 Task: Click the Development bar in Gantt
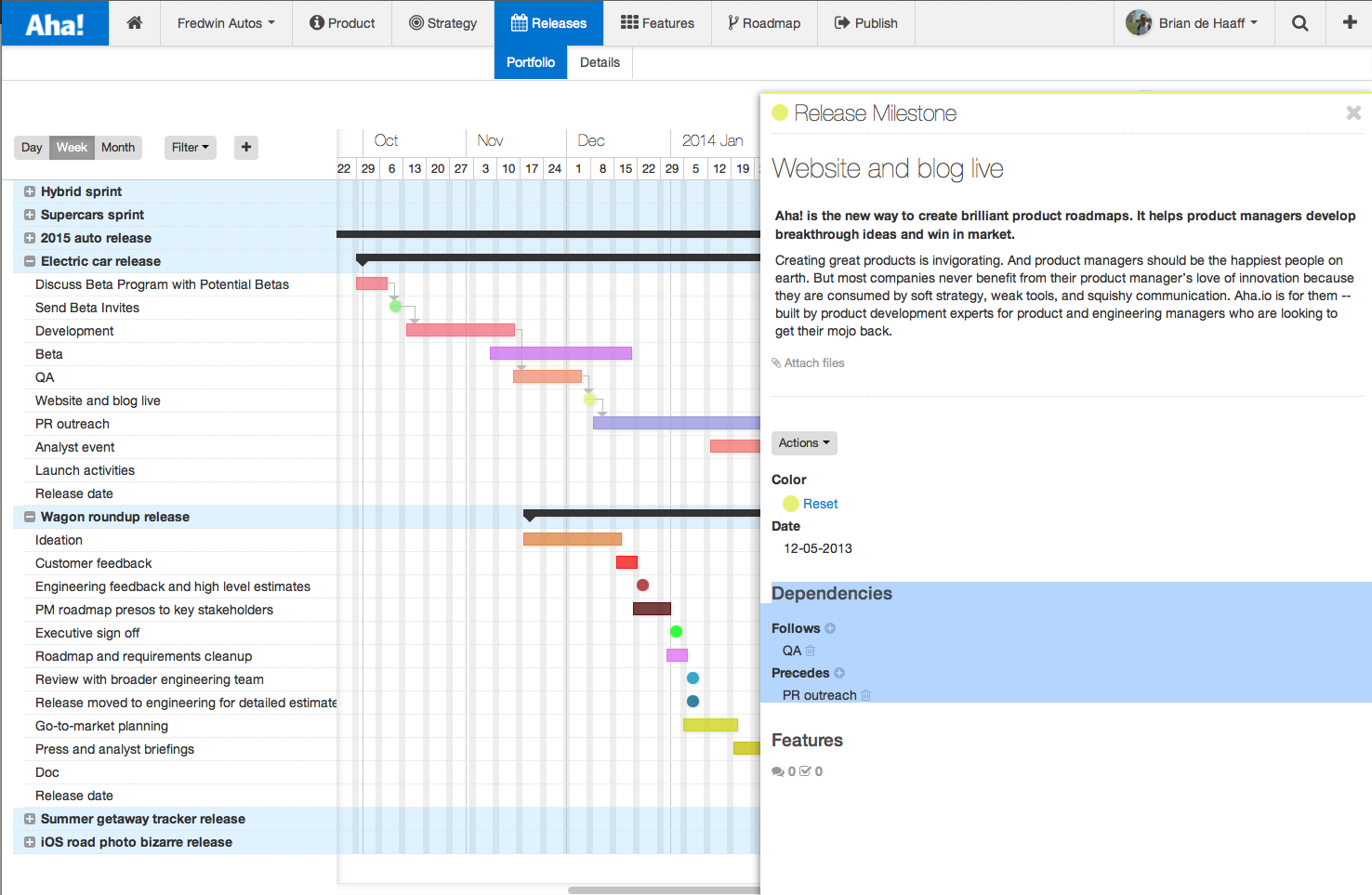(460, 330)
